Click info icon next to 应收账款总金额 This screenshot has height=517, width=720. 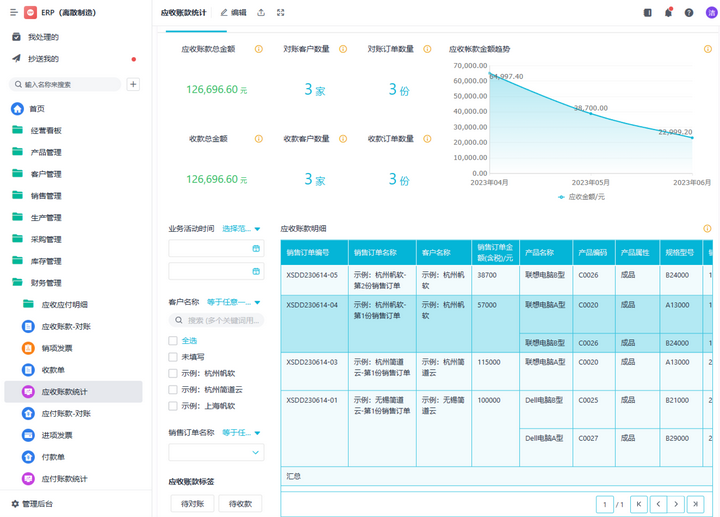coord(259,49)
